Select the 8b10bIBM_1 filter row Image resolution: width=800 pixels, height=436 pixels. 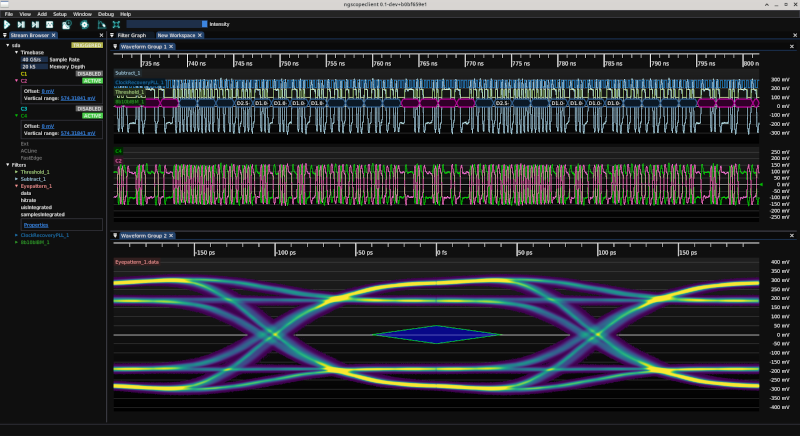pos(35,242)
